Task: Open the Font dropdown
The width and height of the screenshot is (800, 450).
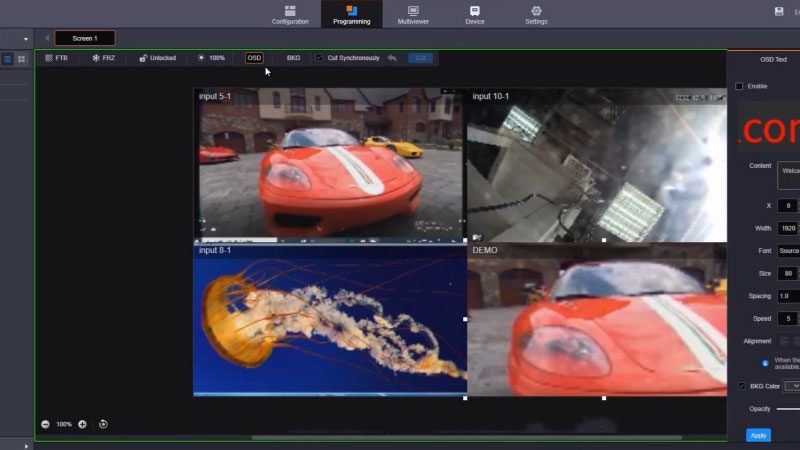Action: 789,251
